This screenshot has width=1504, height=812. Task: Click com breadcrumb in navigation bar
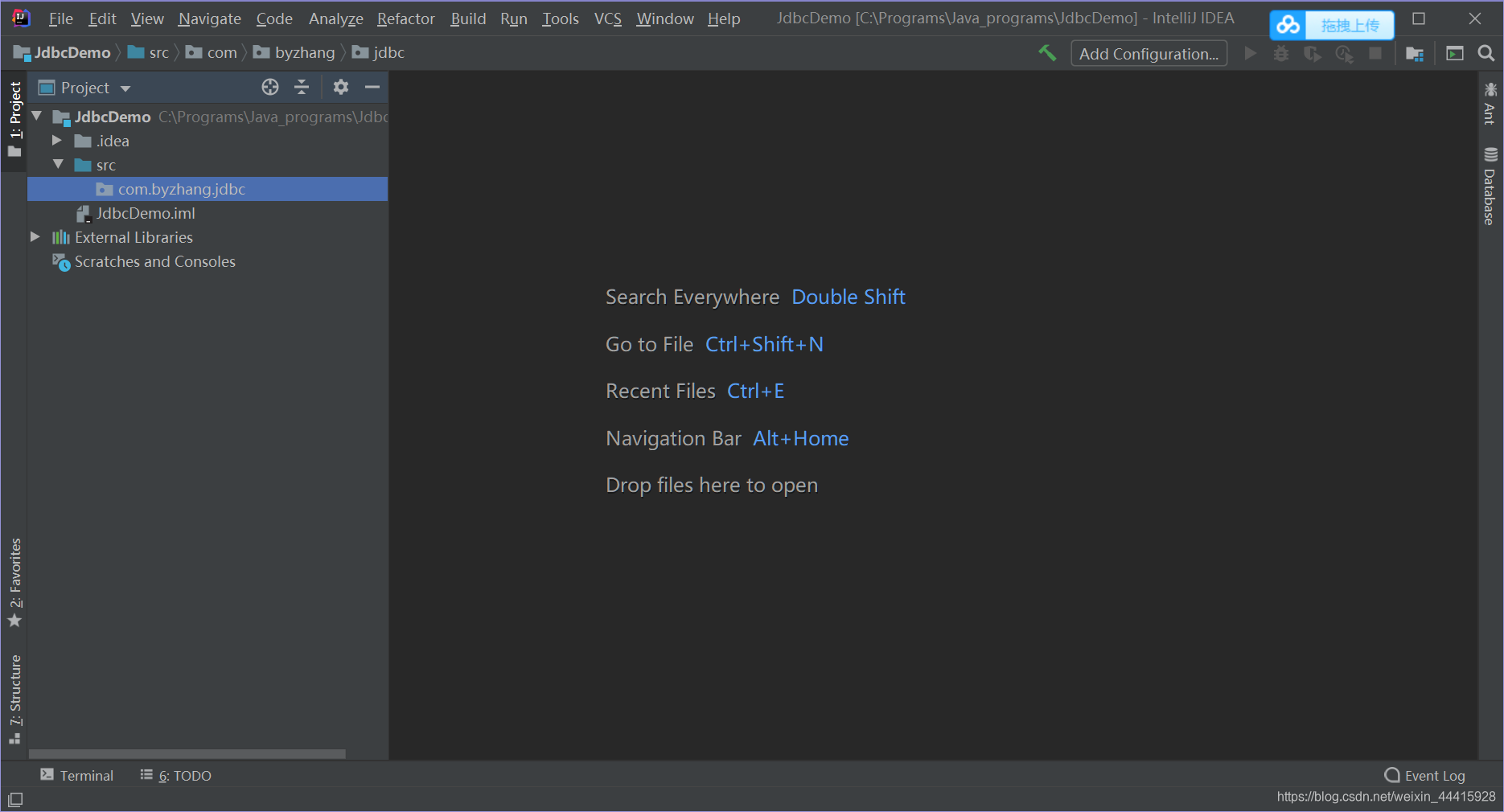point(212,52)
